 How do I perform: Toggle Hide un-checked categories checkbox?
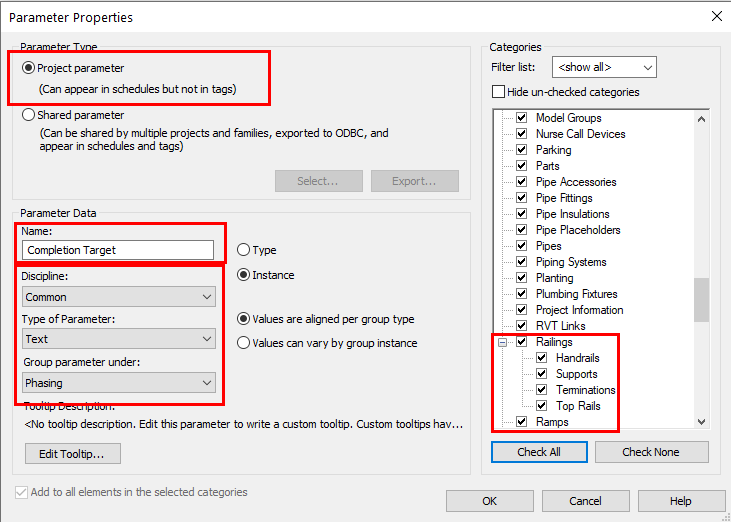click(499, 92)
